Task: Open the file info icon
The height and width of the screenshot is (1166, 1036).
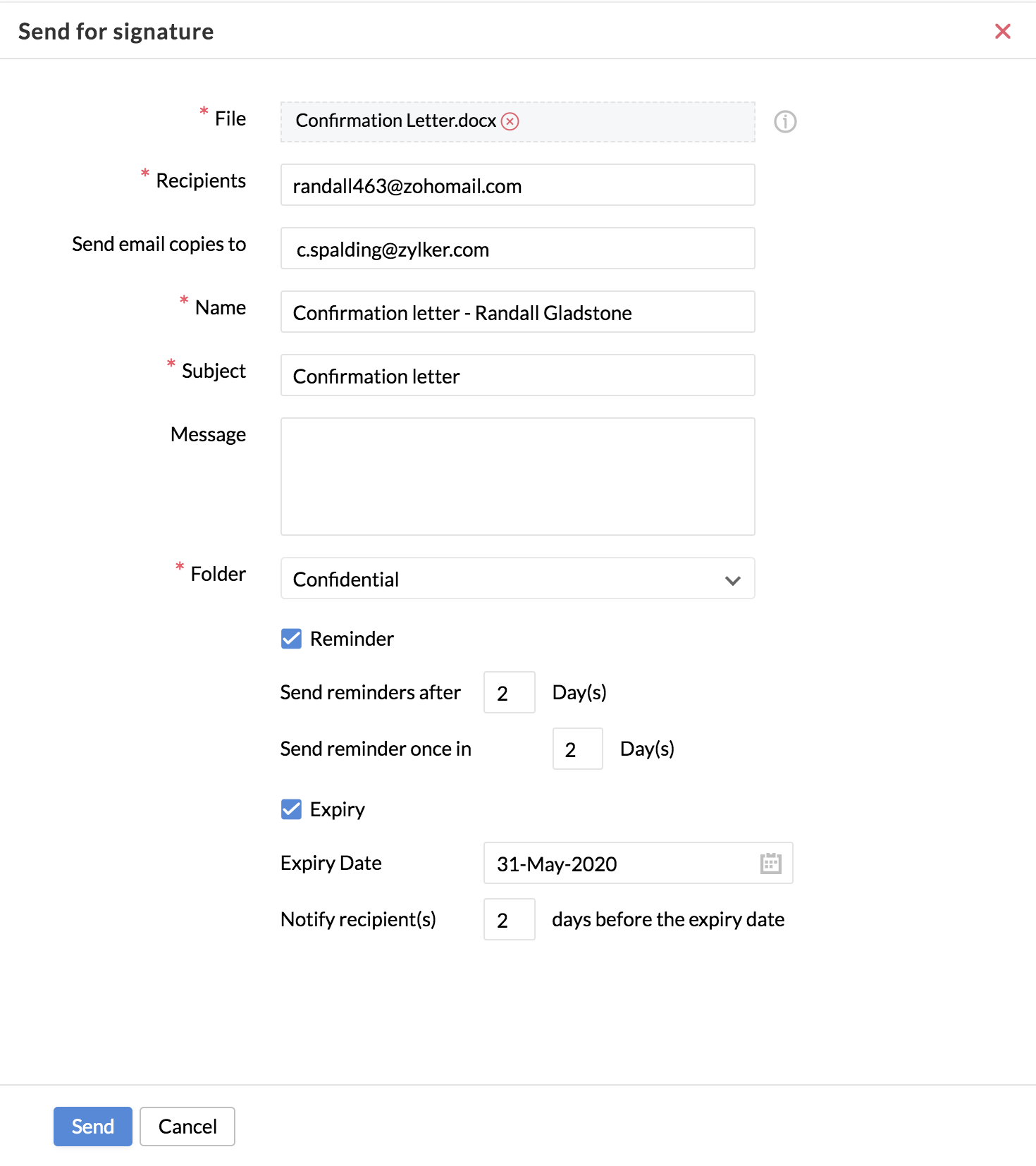Action: point(785,121)
